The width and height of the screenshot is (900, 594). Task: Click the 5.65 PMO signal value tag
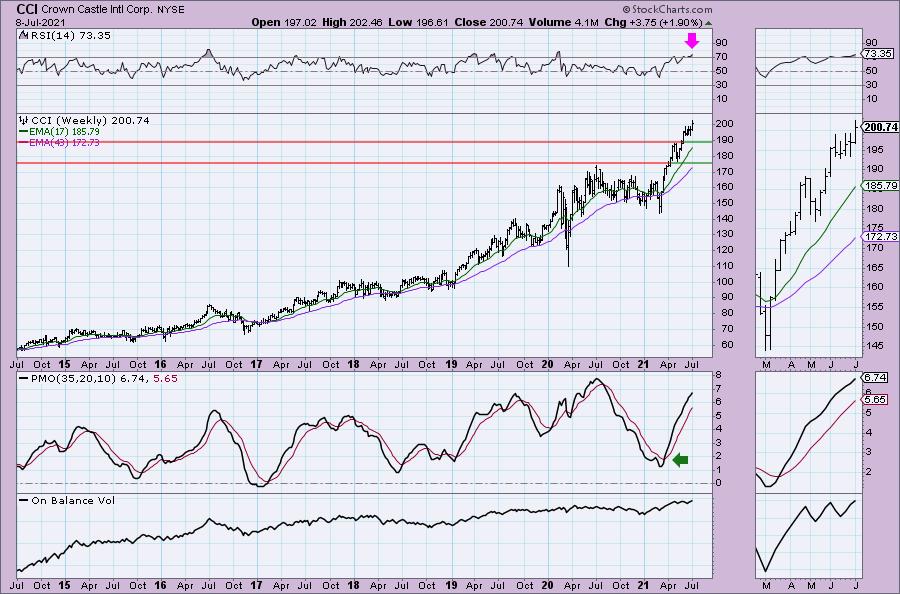tap(875, 399)
